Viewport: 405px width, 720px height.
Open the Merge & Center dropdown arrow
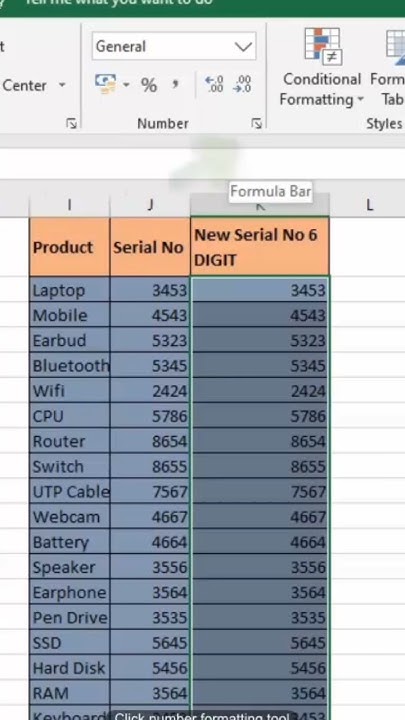coord(62,85)
